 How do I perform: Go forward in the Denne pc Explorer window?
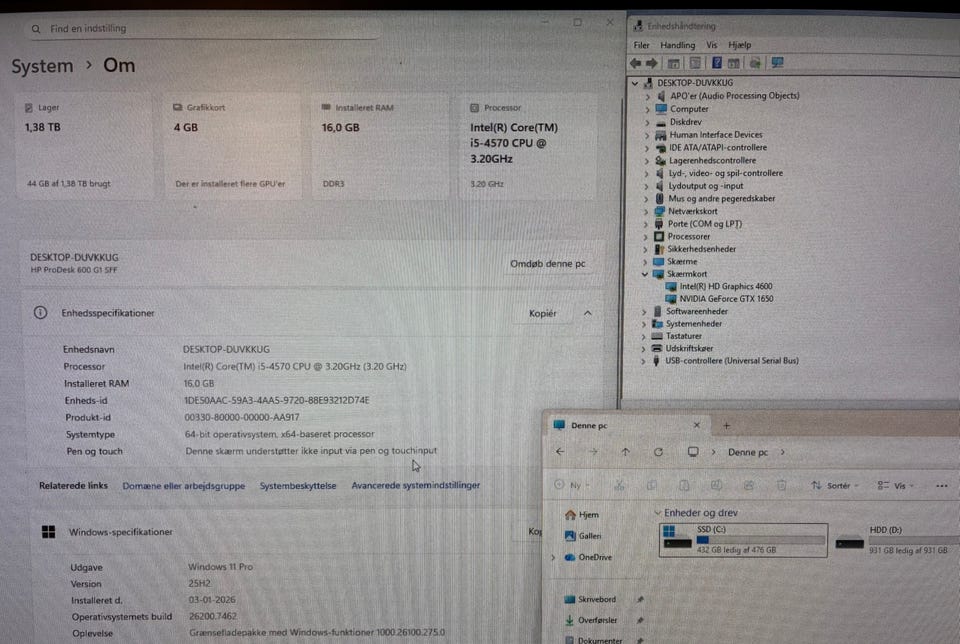593,452
